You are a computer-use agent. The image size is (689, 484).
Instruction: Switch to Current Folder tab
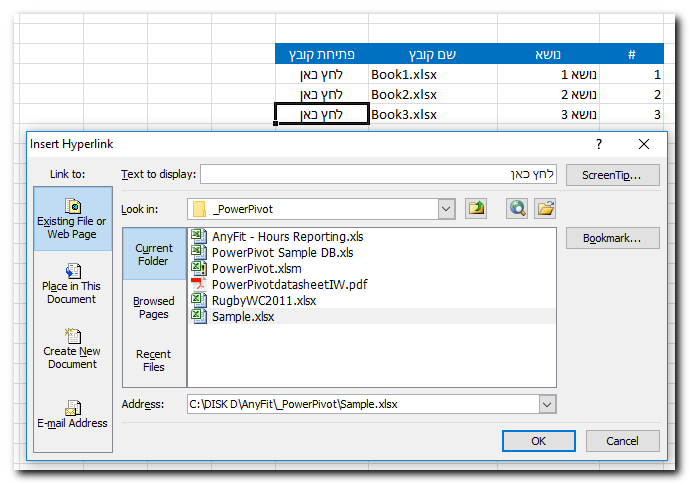click(x=154, y=253)
